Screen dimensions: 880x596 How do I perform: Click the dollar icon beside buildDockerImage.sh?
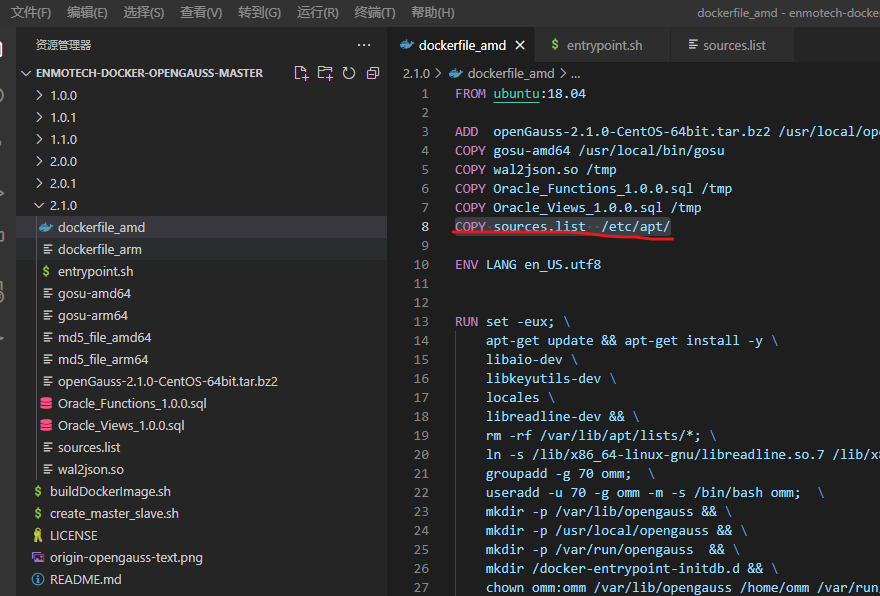(38, 491)
